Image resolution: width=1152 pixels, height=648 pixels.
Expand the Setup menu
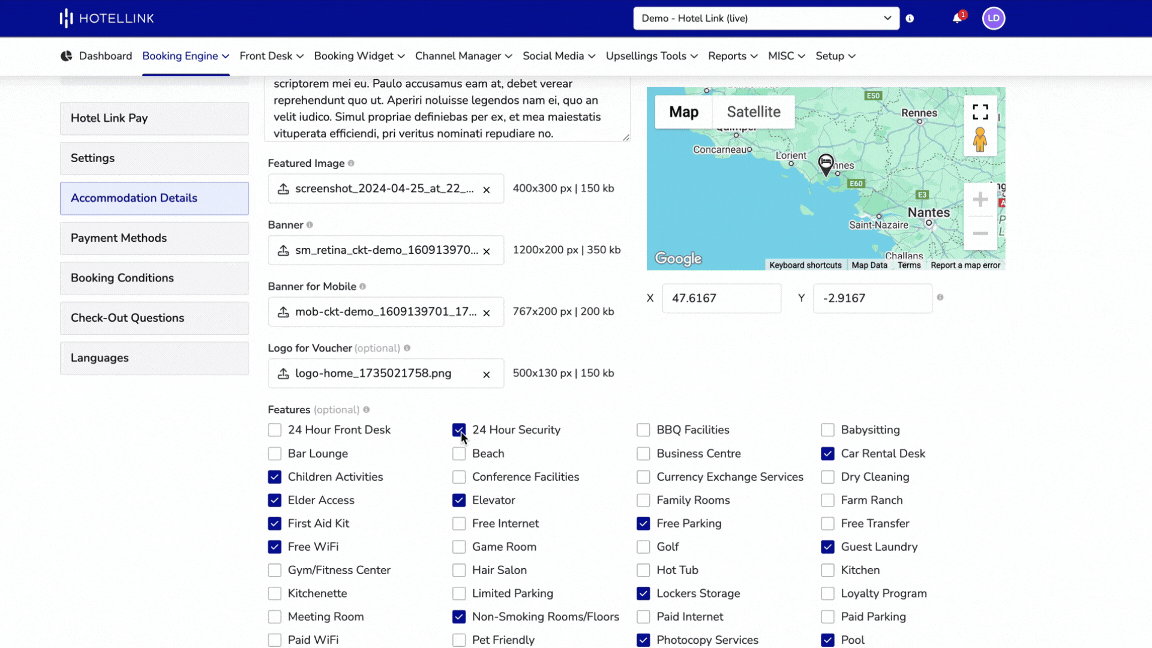click(835, 56)
